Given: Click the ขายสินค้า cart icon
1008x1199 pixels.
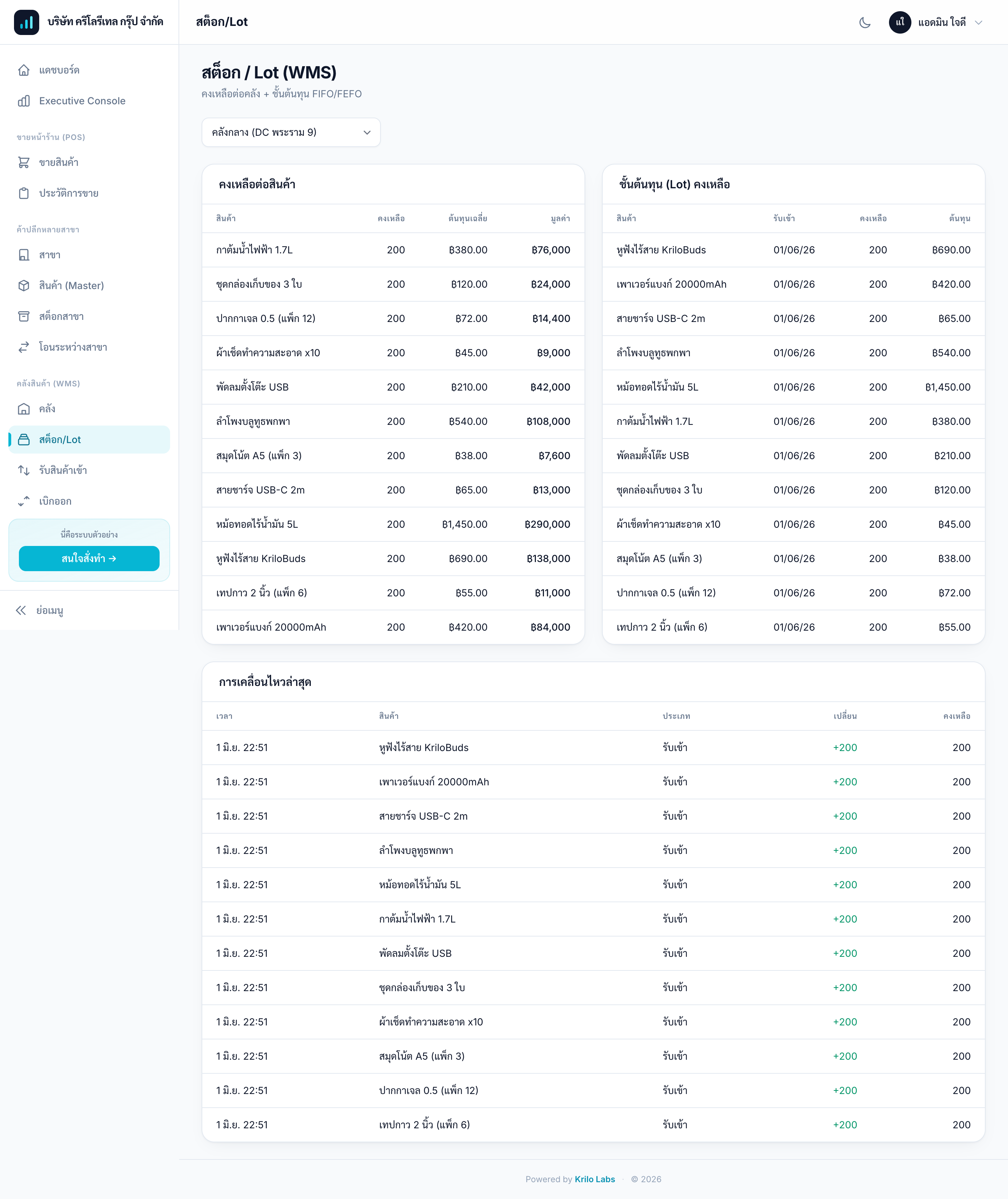Looking at the screenshot, I should tap(24, 163).
